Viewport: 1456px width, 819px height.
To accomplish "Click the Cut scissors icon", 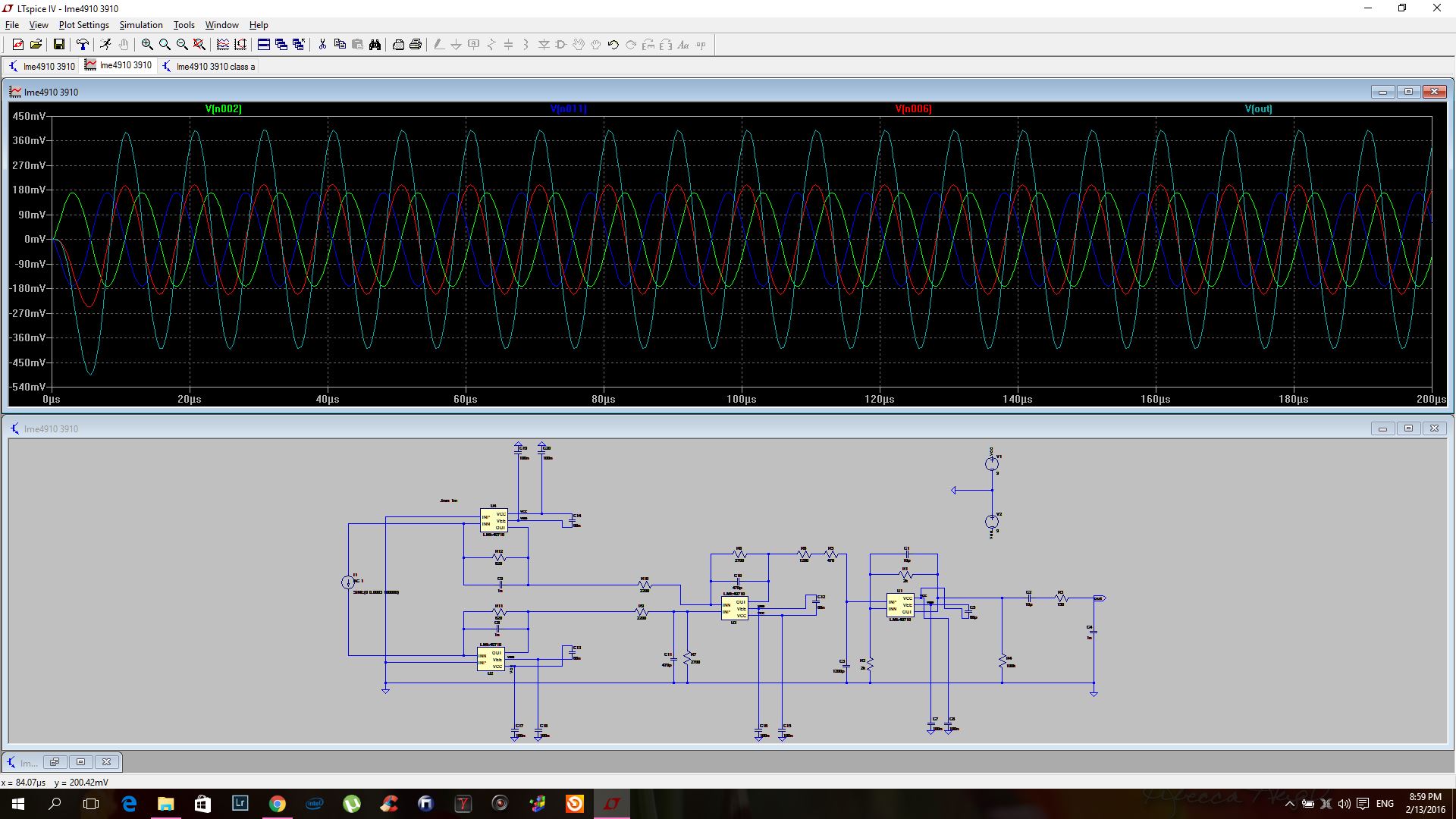I will pos(322,45).
